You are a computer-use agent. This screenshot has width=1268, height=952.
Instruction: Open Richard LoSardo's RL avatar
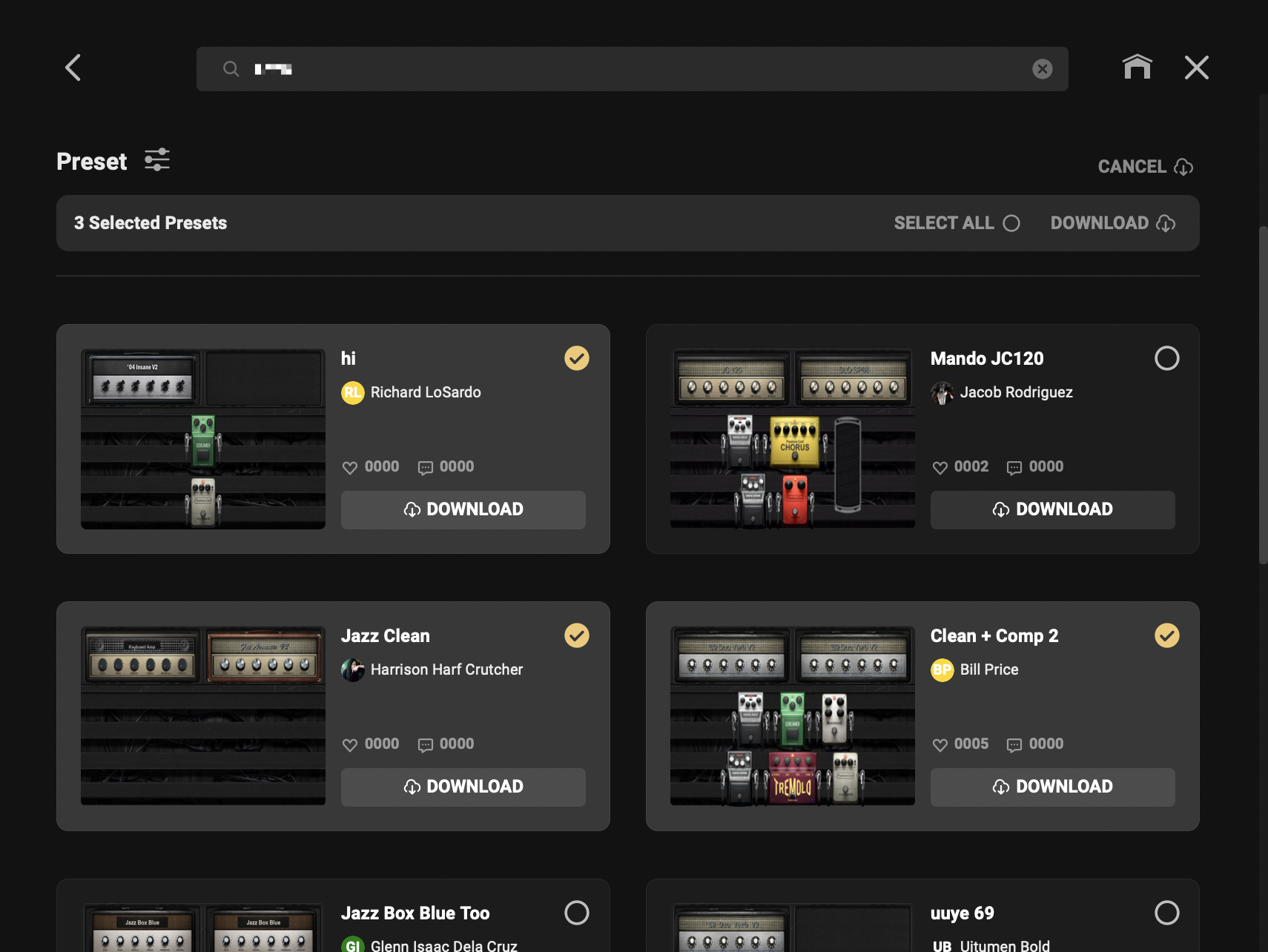pyautogui.click(x=353, y=393)
